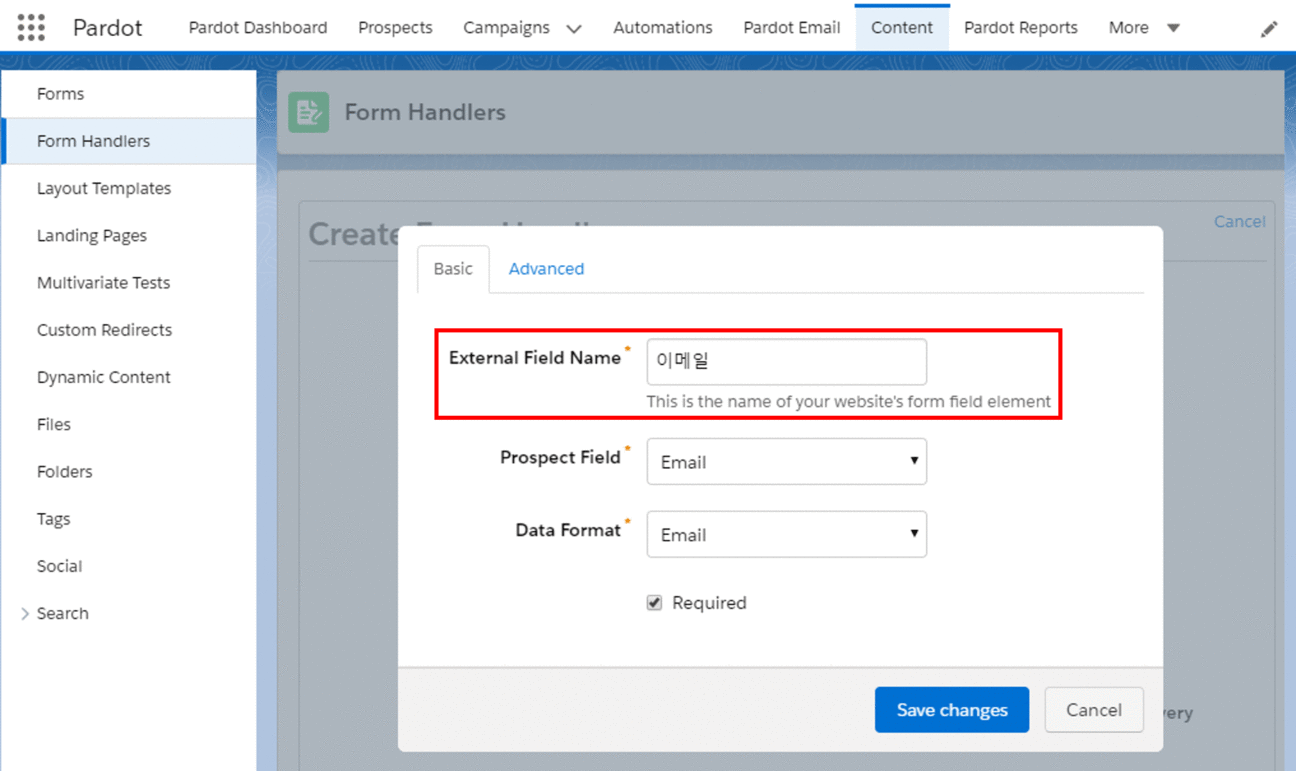
Task: Open the Pardot Reports tab
Action: [x=1021, y=28]
